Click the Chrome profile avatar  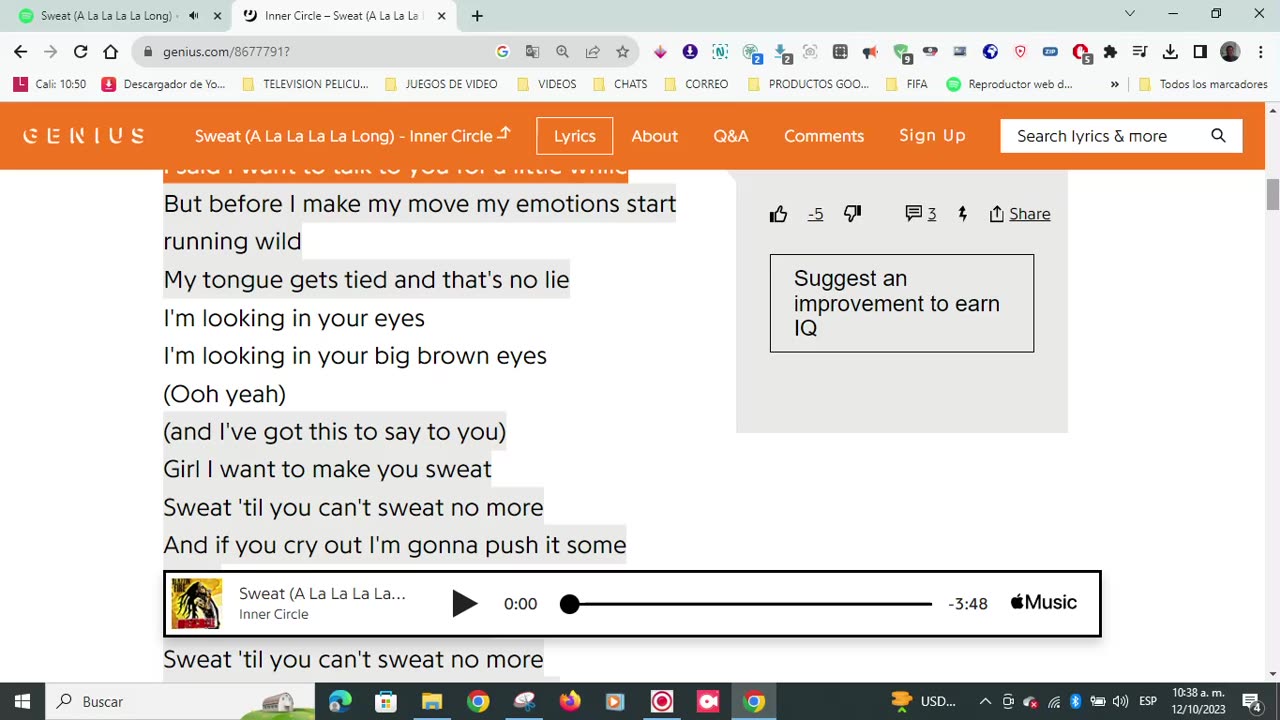(1231, 51)
